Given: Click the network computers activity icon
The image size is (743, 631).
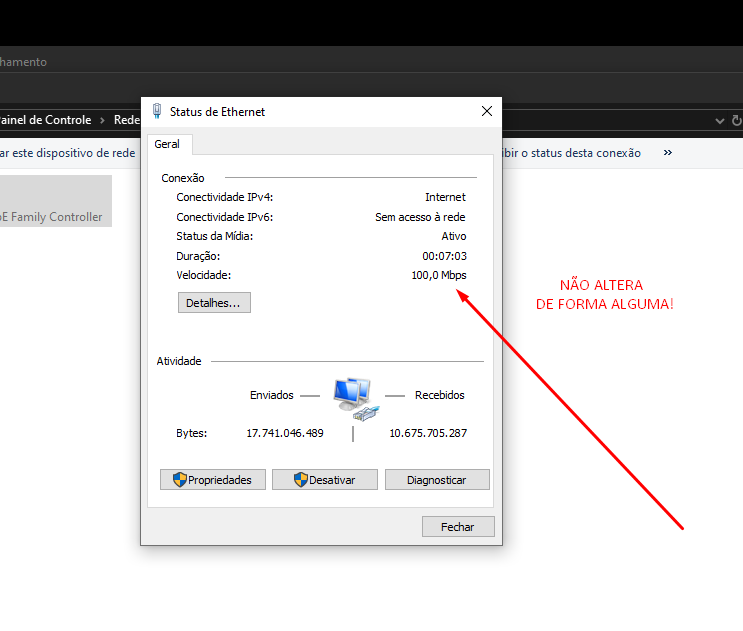Looking at the screenshot, I should 356,399.
